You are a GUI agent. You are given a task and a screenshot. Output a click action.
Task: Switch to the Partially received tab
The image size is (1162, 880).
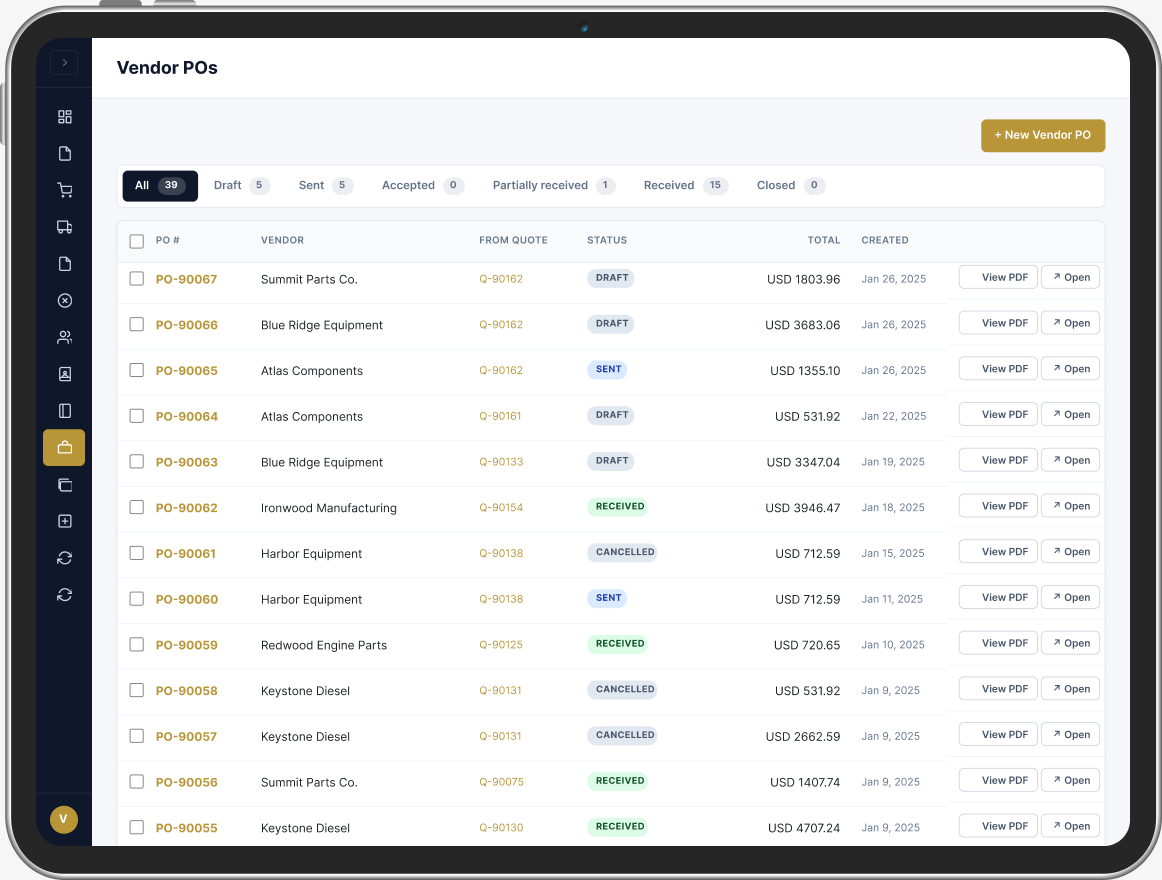click(554, 185)
